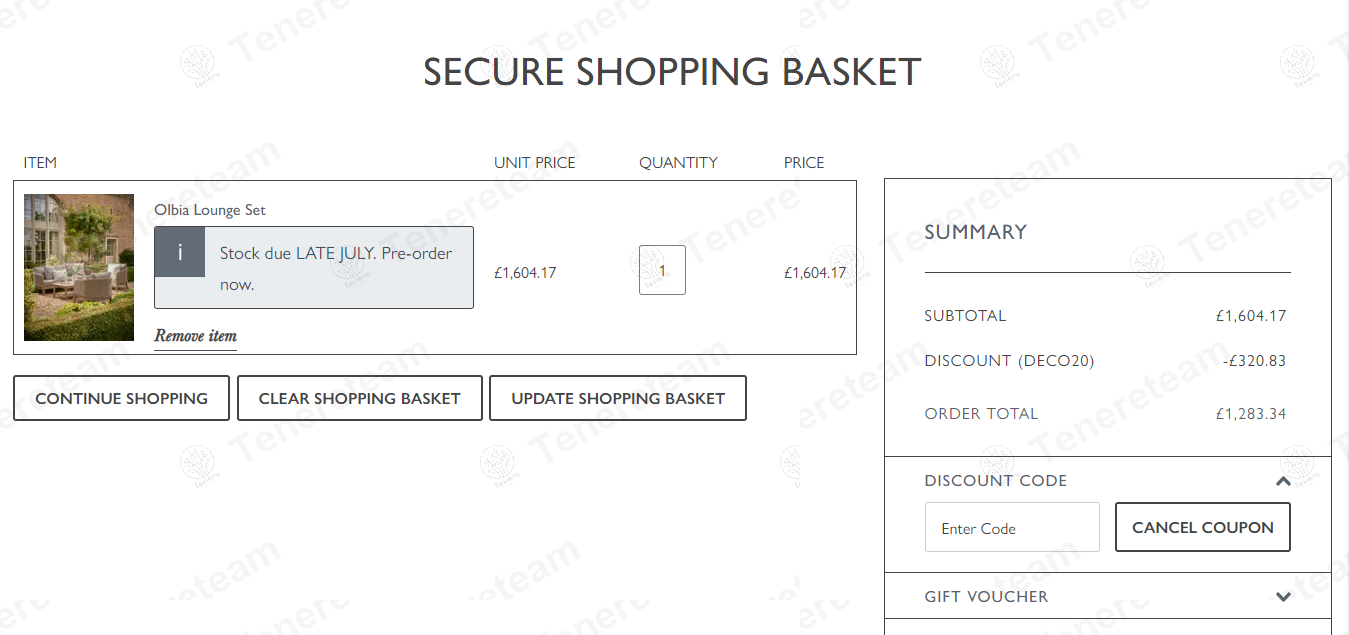This screenshot has height=635, width=1349.
Task: Click the Enter Code discount field
Action: pyautogui.click(x=1012, y=528)
